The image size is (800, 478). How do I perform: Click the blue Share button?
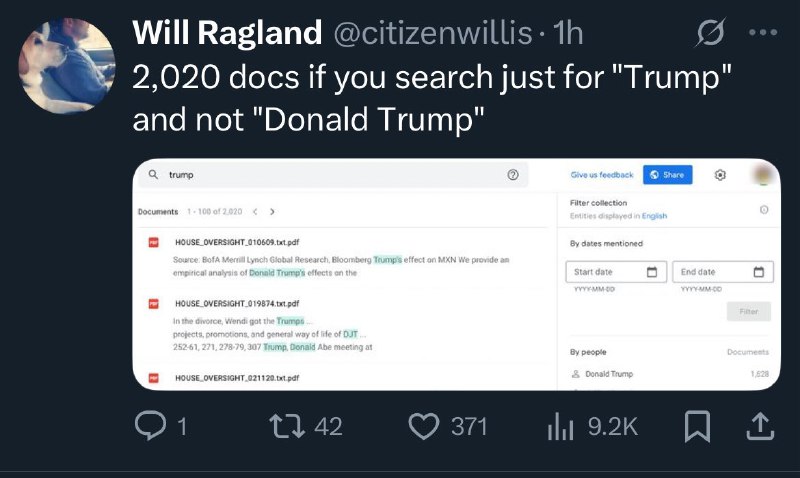(667, 174)
